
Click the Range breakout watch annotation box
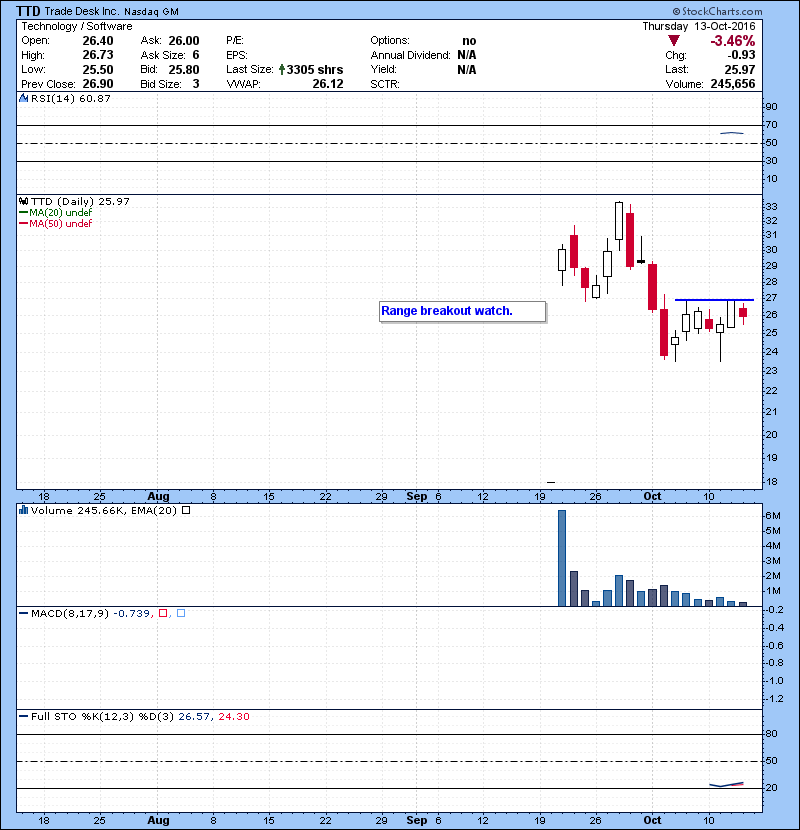tap(462, 311)
